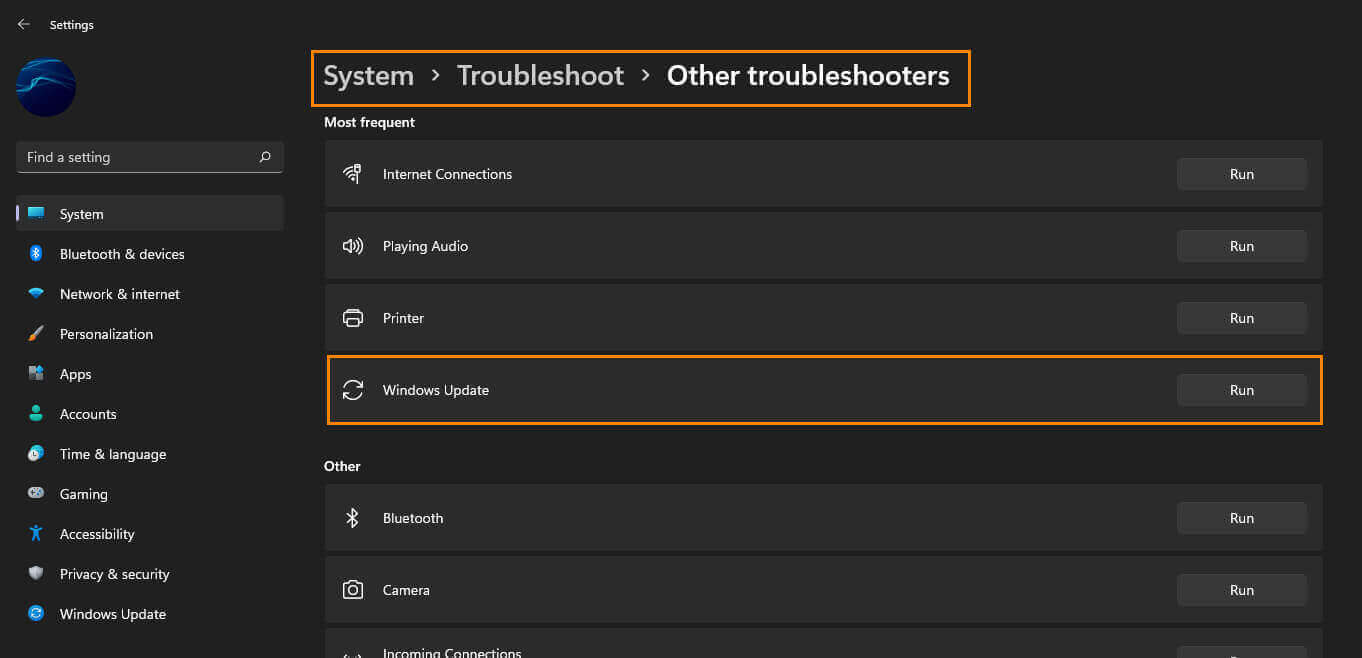Select the Camera row label
1362x658 pixels.
406,590
